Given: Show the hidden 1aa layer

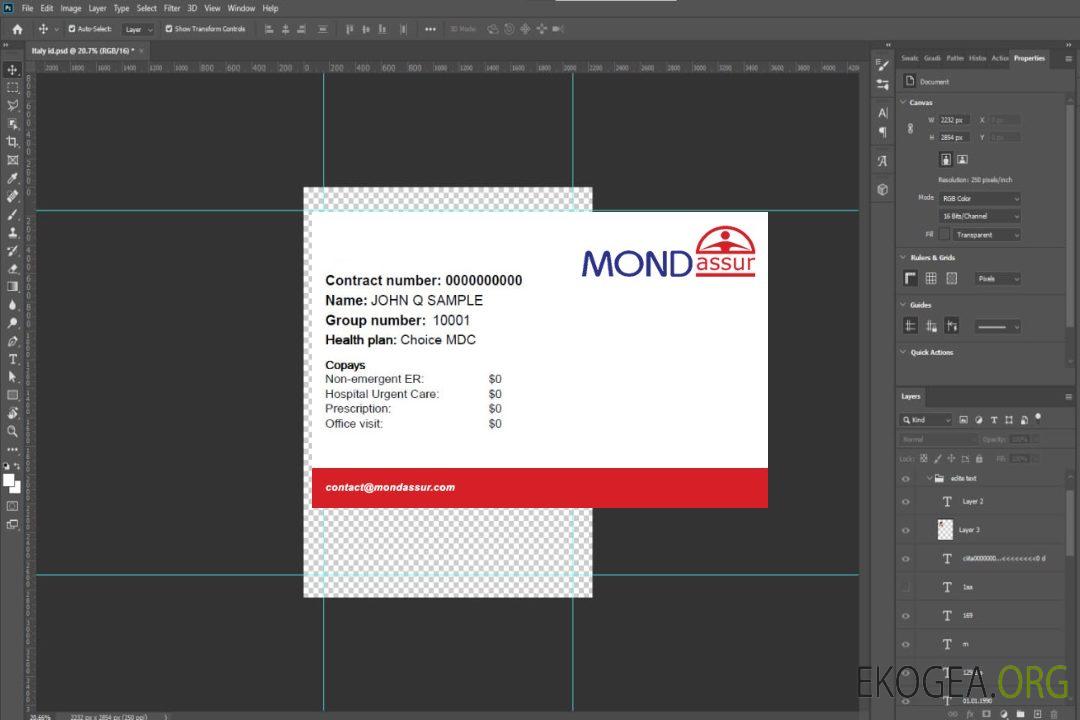Looking at the screenshot, I should pos(906,587).
